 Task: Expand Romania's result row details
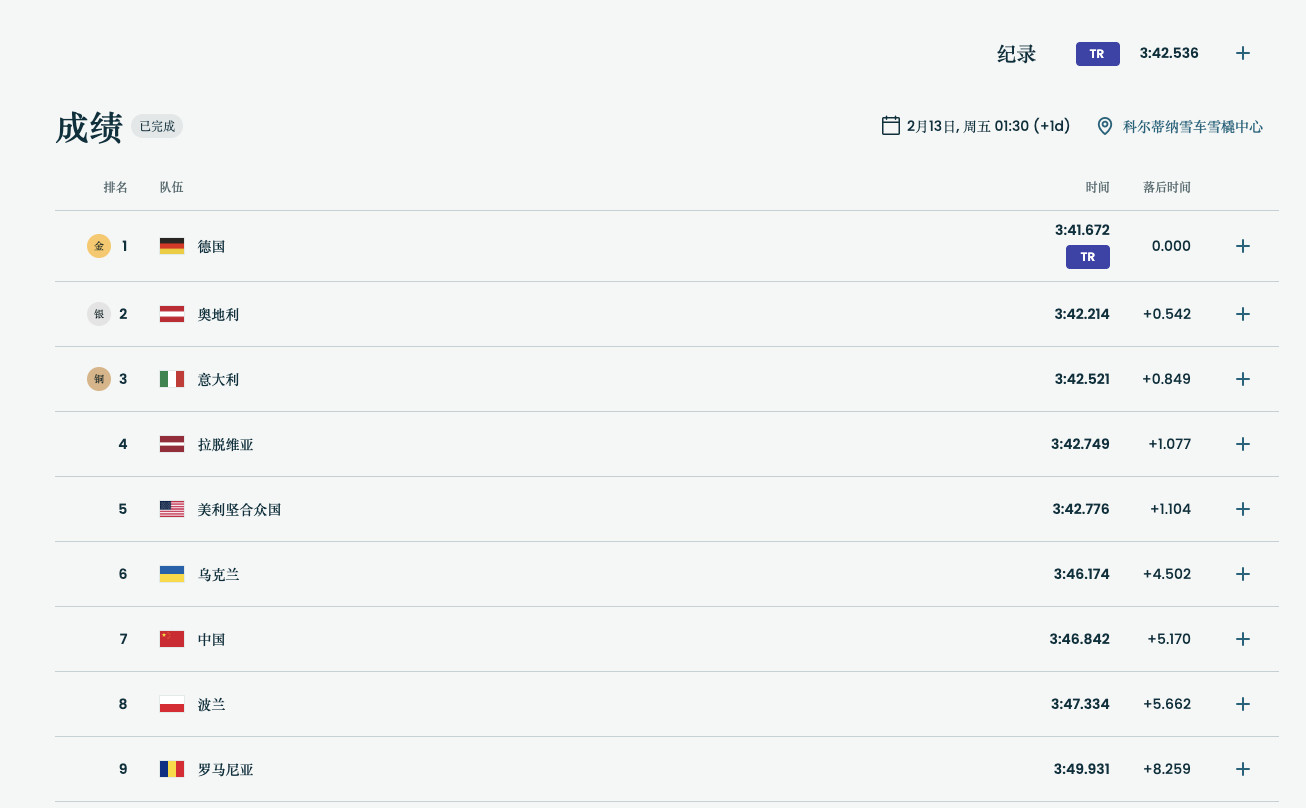point(1242,769)
